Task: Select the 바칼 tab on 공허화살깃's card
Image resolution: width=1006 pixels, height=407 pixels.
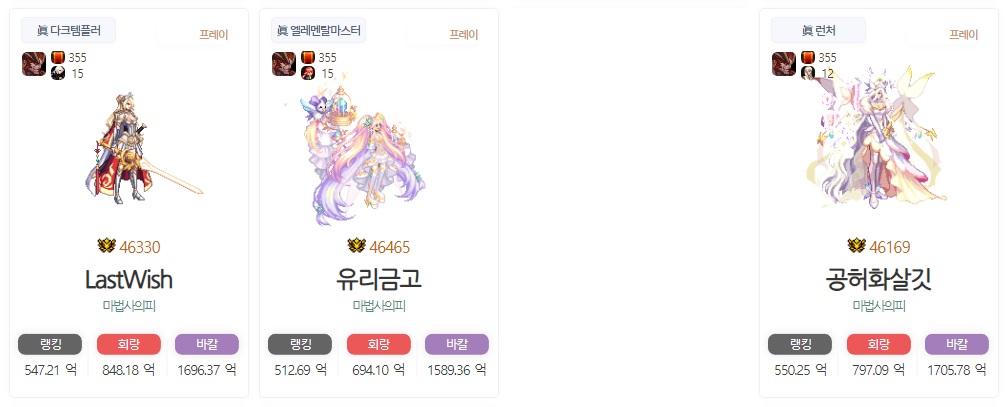Action: click(x=957, y=344)
